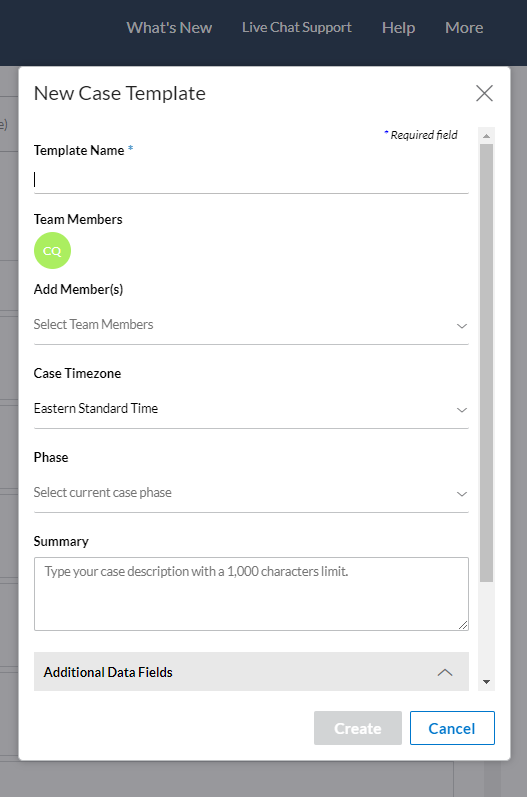Image resolution: width=527 pixels, height=797 pixels.
Task: Focus the Template Name input field
Action: pos(251,179)
